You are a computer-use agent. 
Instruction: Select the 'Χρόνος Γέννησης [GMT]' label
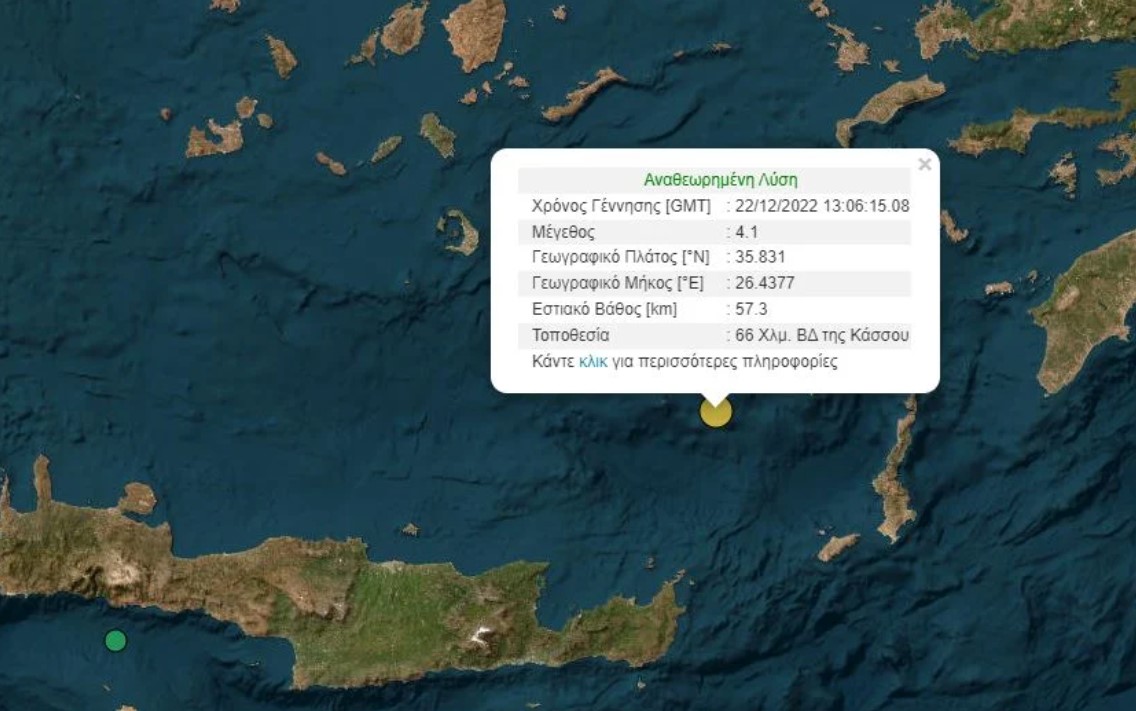[621, 206]
